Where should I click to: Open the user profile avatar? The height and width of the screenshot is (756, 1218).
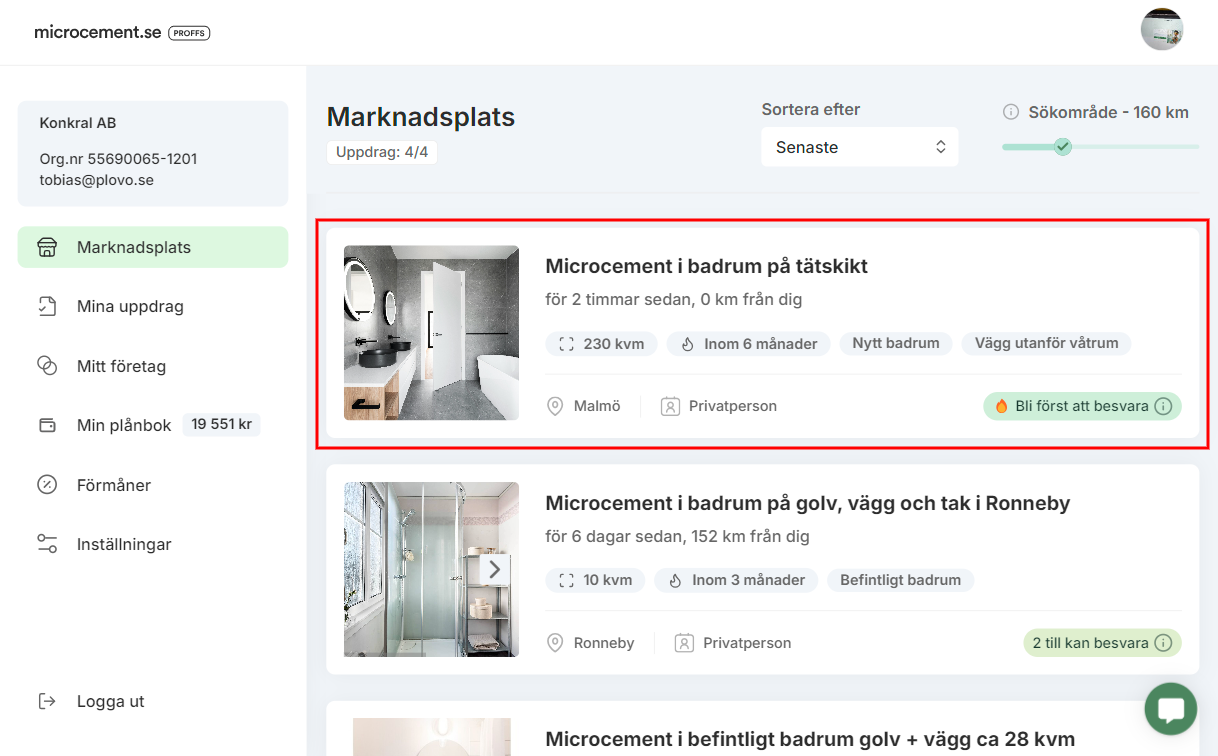click(x=1162, y=29)
